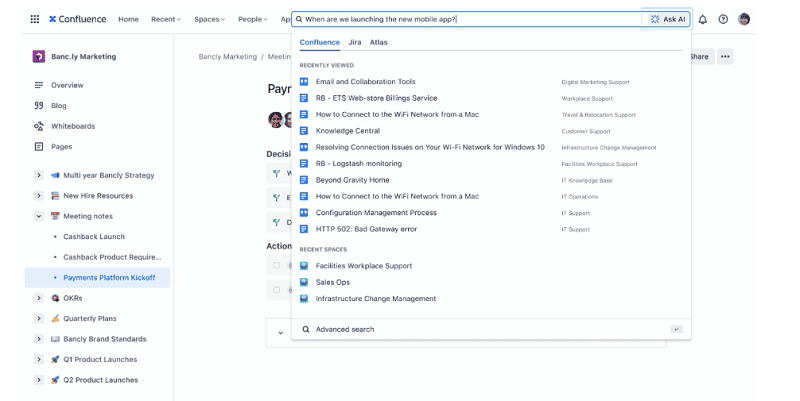The height and width of the screenshot is (401, 800).
Task: Expand the OKRs tree item
Action: pyautogui.click(x=39, y=298)
